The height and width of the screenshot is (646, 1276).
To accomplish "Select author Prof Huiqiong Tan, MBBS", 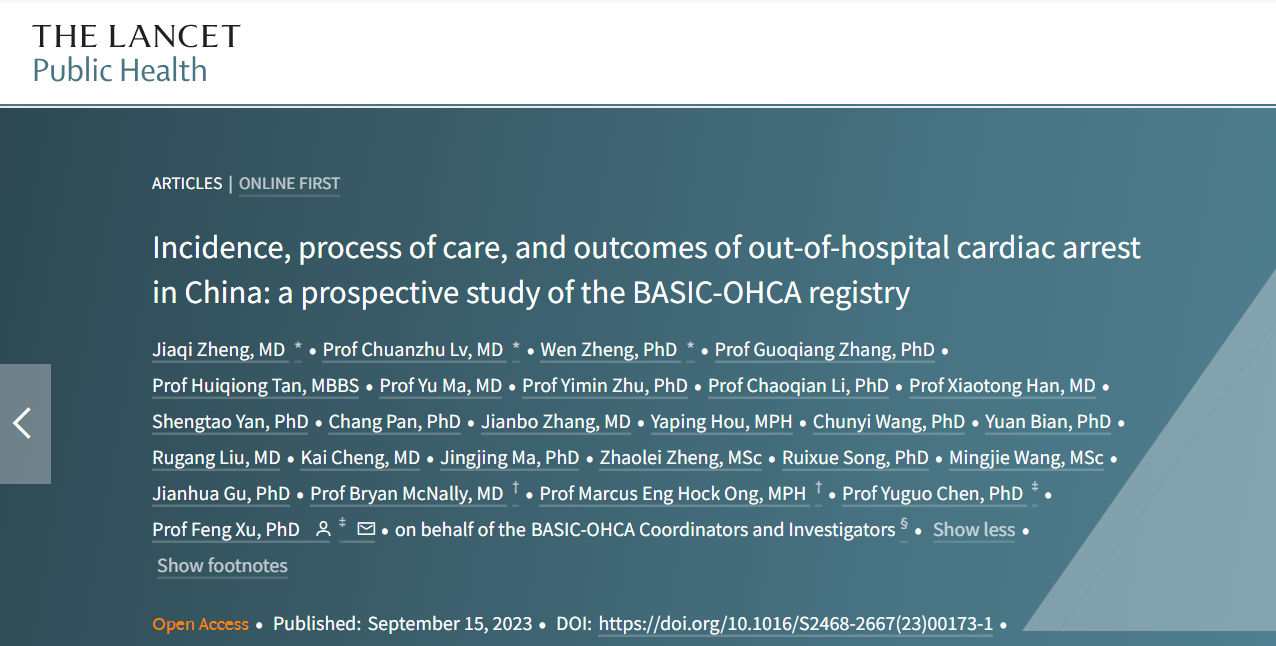I will [255, 386].
